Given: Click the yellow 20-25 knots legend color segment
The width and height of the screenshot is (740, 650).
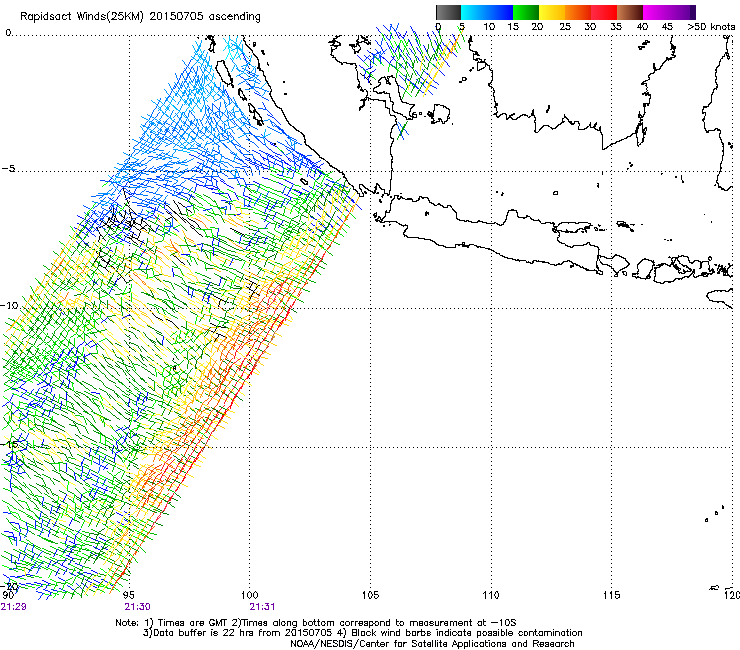Looking at the screenshot, I should tap(552, 12).
